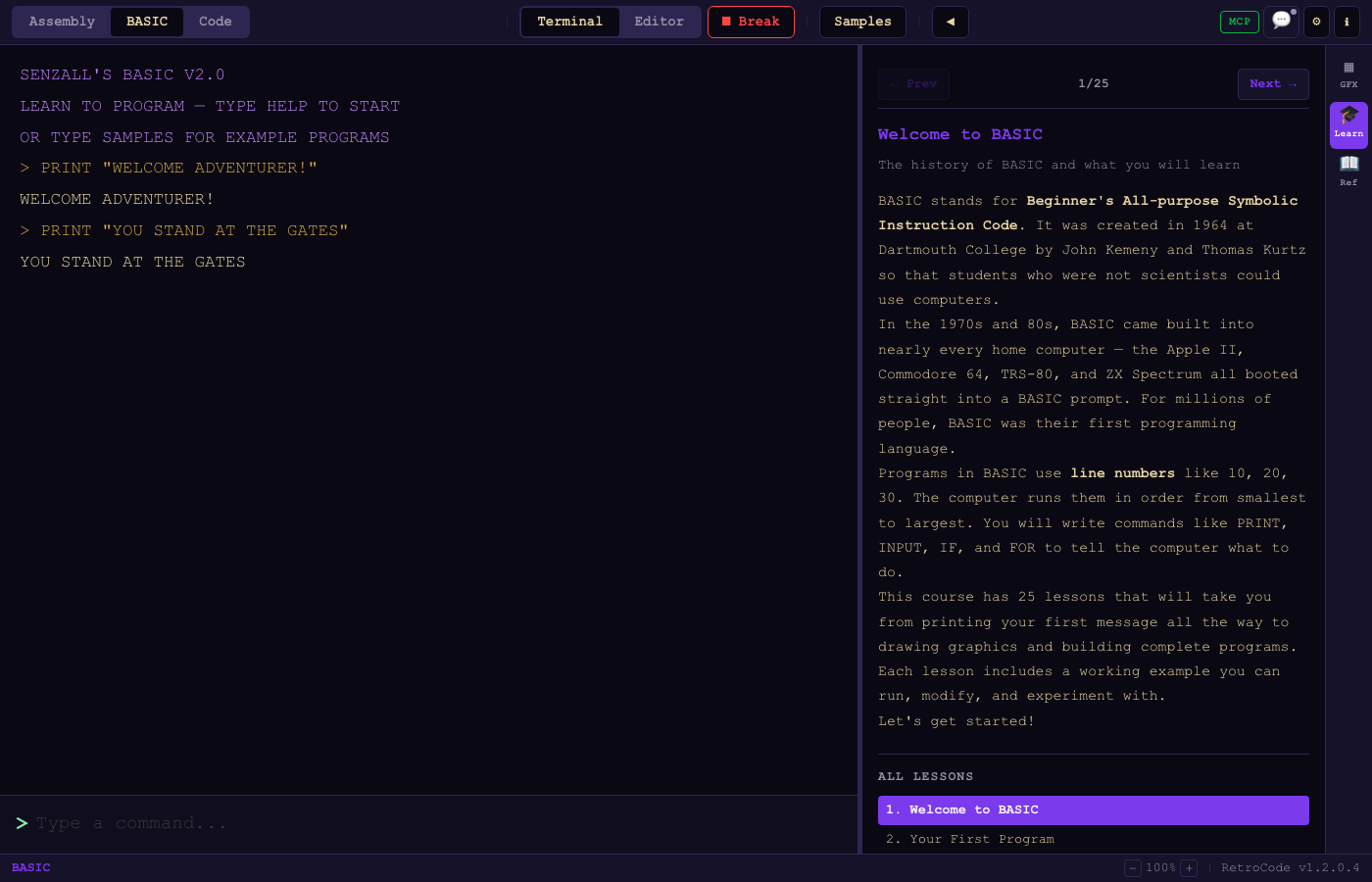Click the info icon
Screen dimensions: 1372x882
pos(1347,22)
